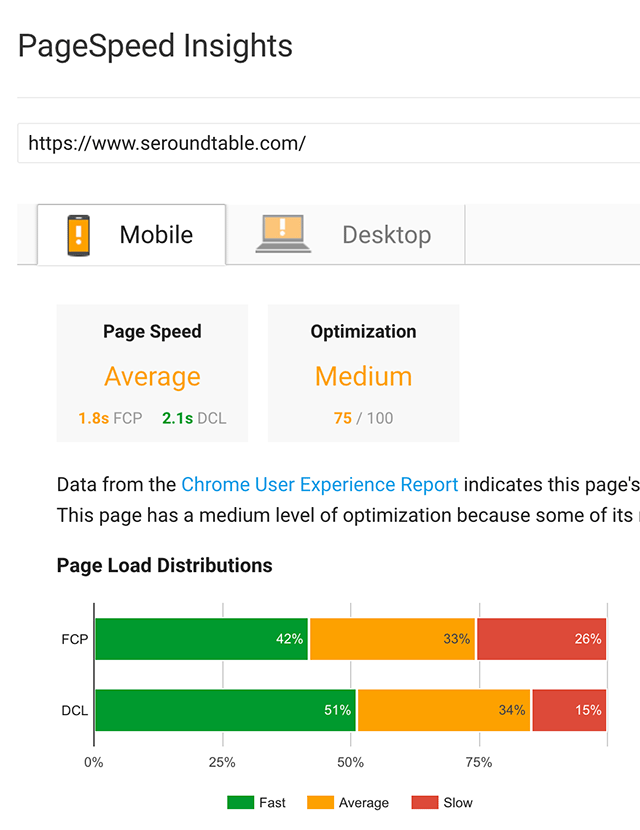Switch to the Mobile tab label
Viewport: 640px width, 830px height.
pyautogui.click(x=156, y=235)
